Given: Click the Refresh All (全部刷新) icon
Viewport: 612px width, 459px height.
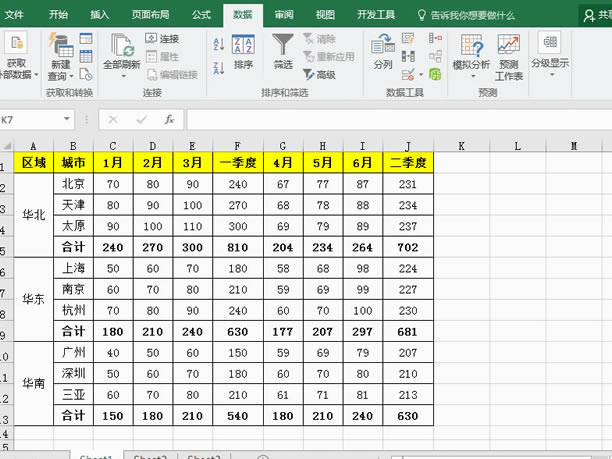Looking at the screenshot, I should click(x=122, y=45).
